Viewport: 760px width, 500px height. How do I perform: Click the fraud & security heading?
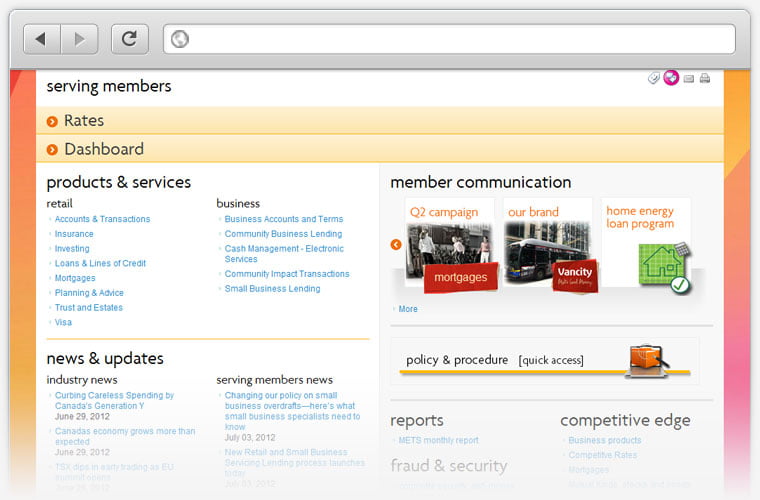coord(449,466)
